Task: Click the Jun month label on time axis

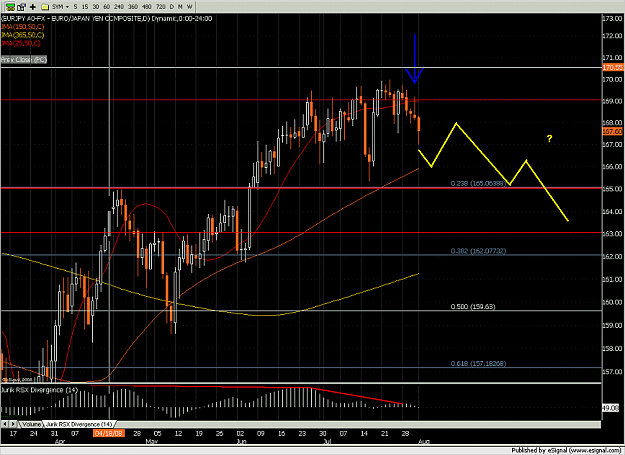Action: click(x=242, y=441)
